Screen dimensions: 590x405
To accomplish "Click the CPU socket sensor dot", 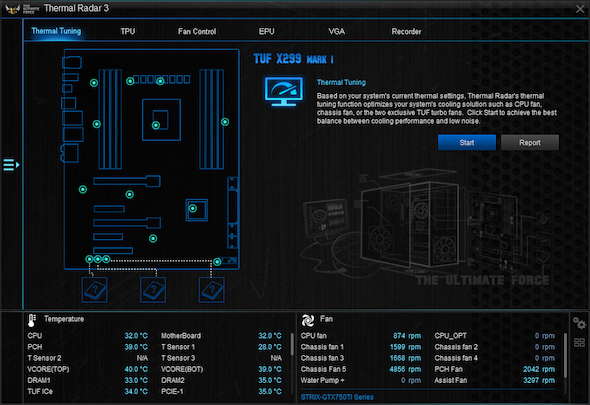I will coord(156,125).
